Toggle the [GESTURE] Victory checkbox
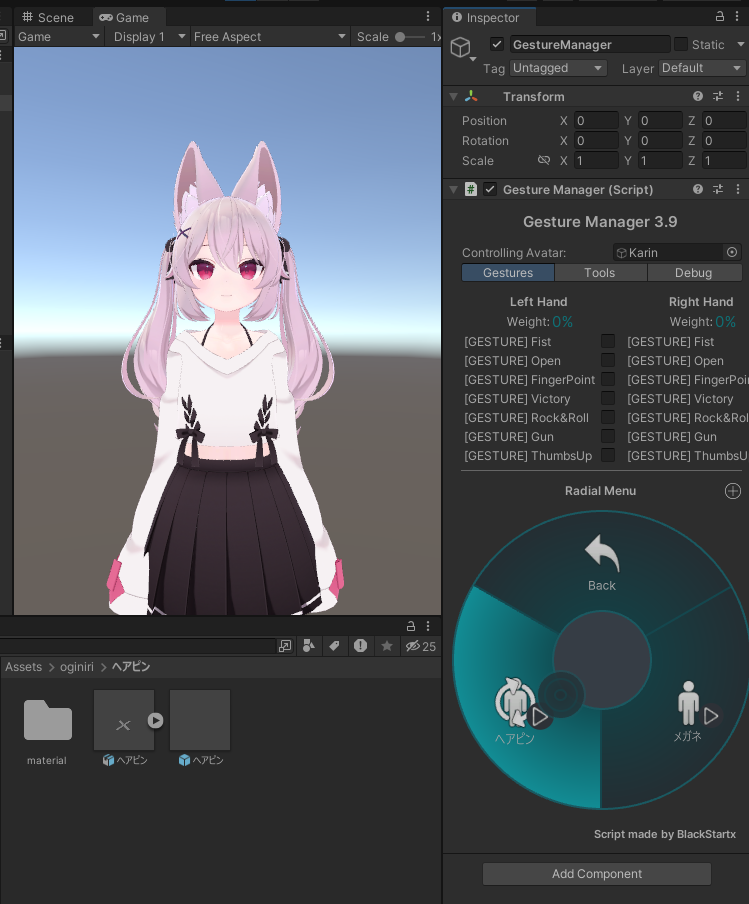 (608, 398)
